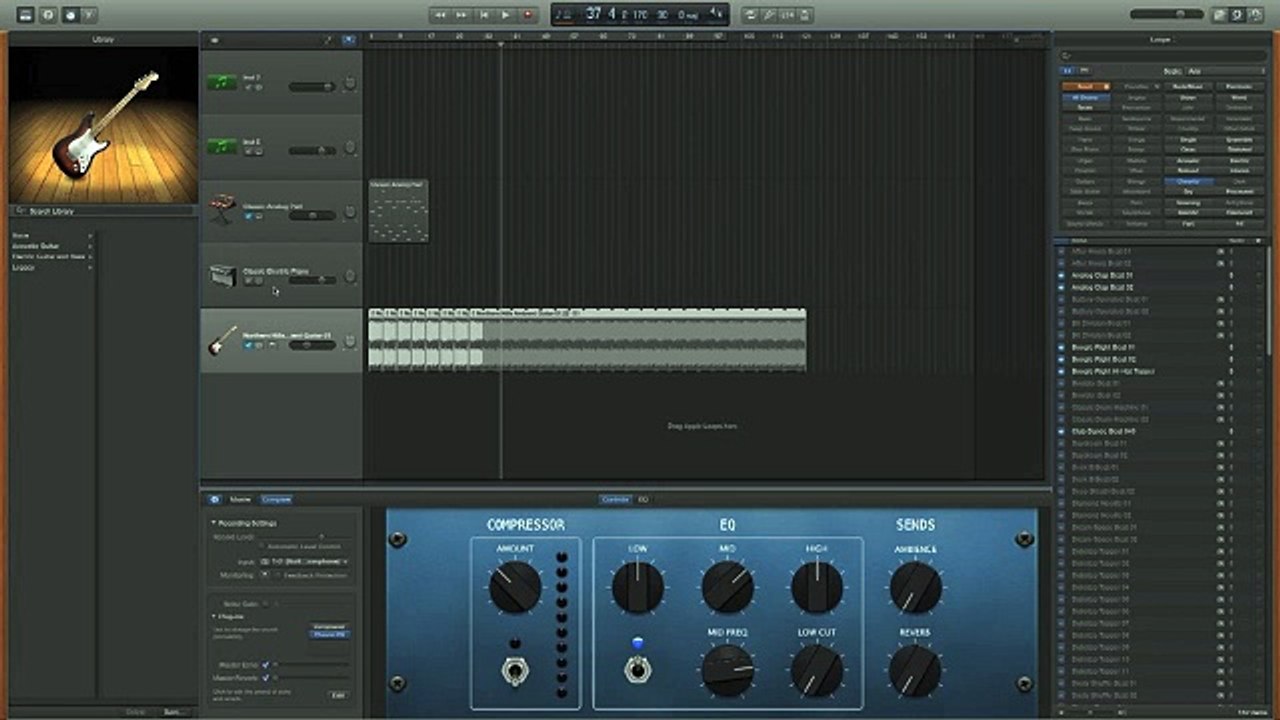
Task: Solo the guitar audio track
Action: (x=259, y=345)
